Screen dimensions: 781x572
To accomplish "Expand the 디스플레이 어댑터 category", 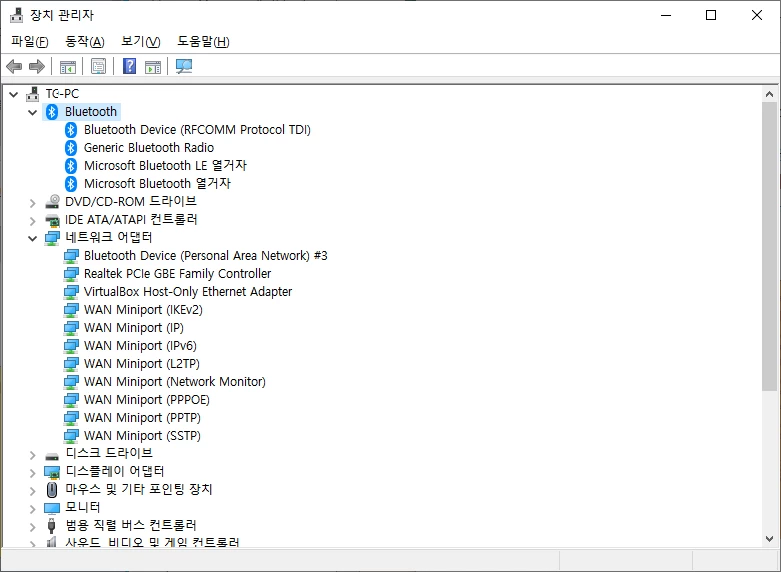I will 33,472.
